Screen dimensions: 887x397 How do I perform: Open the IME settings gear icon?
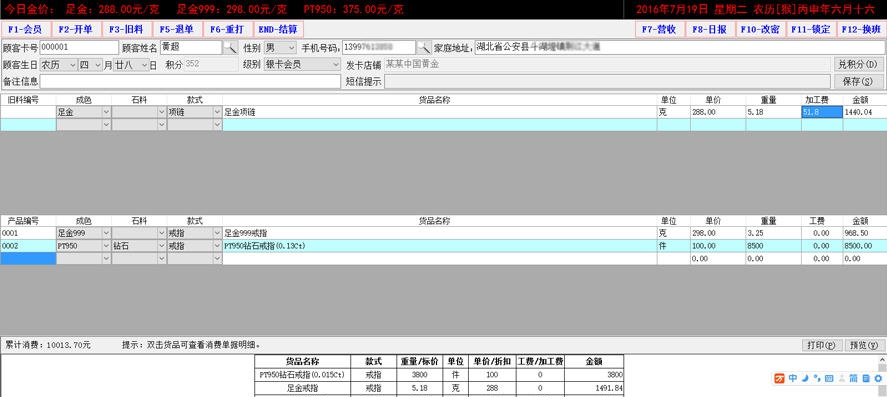(878, 378)
